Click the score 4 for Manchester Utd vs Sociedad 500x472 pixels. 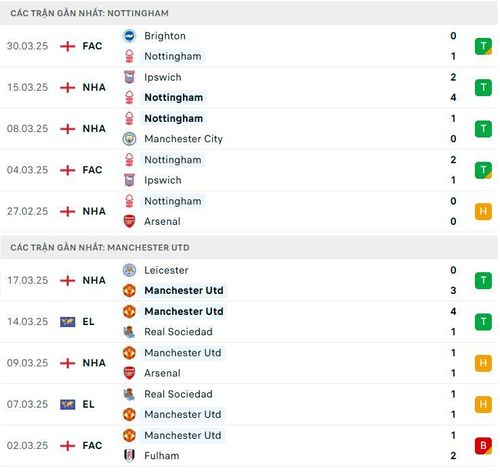[x=453, y=311]
